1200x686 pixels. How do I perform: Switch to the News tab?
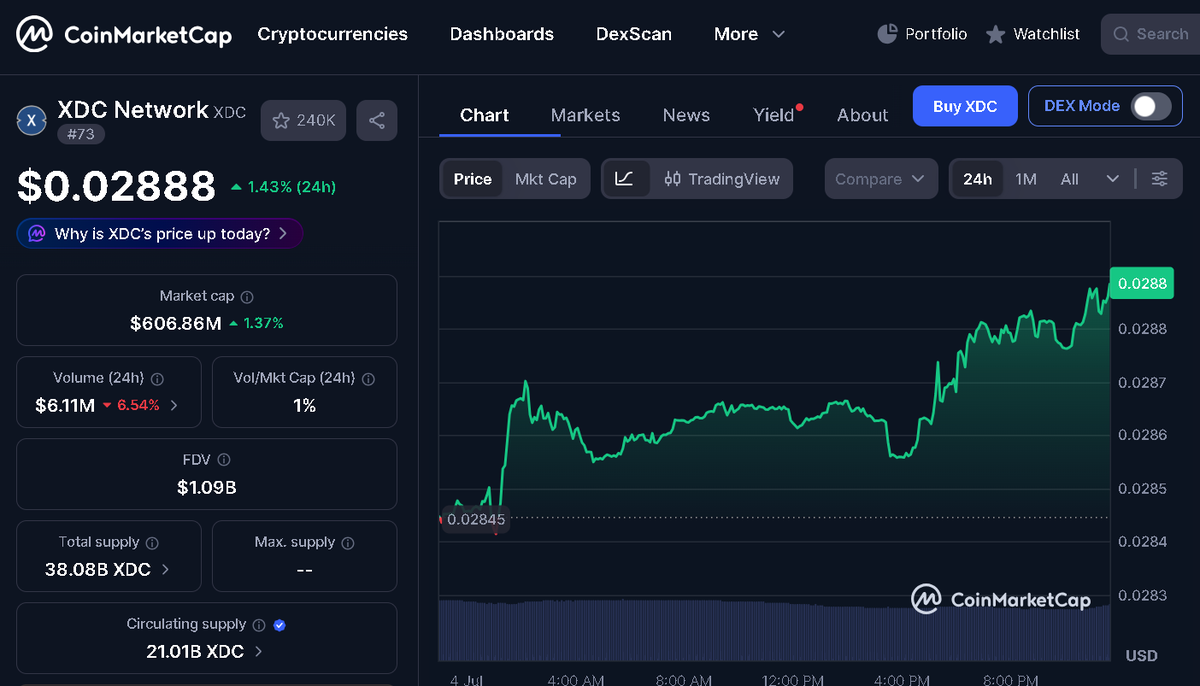click(x=686, y=115)
